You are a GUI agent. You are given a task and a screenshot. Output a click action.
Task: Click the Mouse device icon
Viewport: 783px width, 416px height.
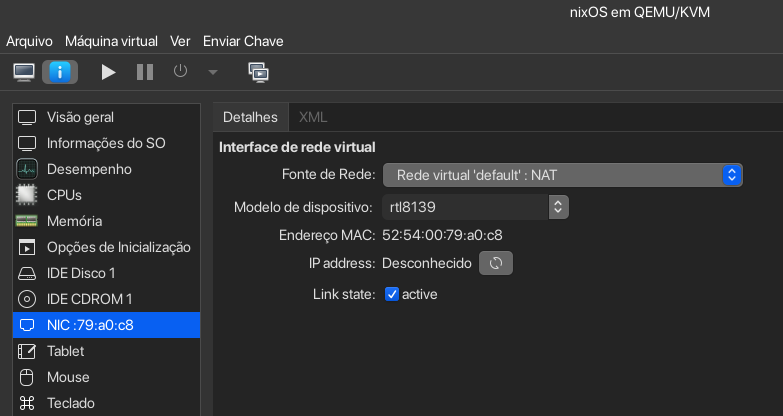tap(27, 377)
